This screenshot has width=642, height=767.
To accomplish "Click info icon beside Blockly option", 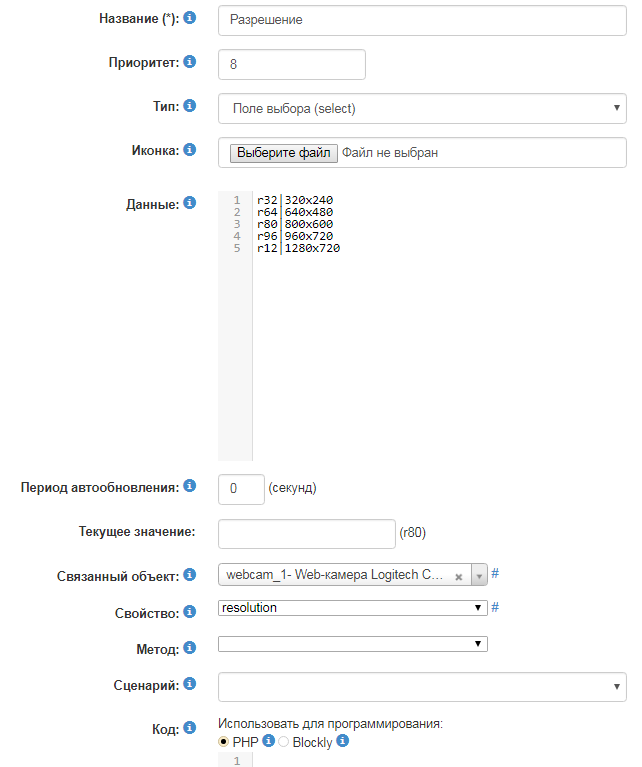I will tap(342, 741).
